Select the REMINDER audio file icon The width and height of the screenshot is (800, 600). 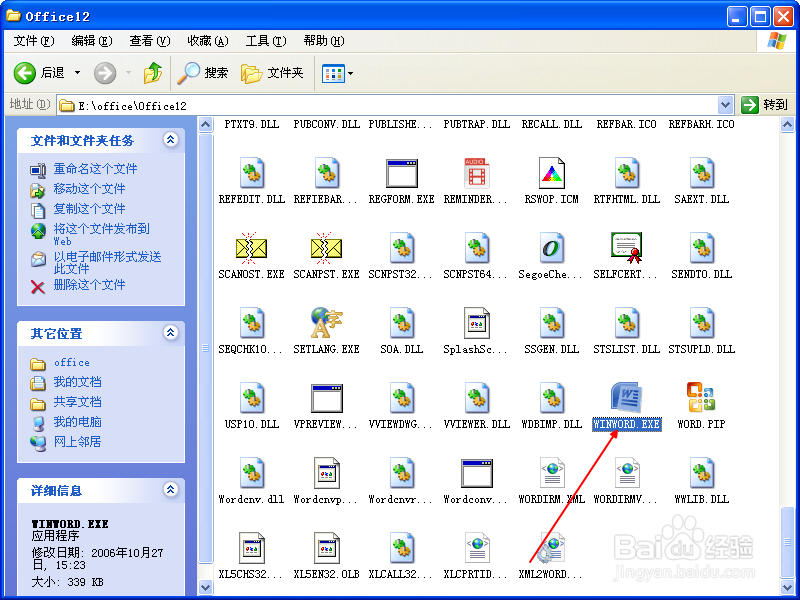coord(477,173)
